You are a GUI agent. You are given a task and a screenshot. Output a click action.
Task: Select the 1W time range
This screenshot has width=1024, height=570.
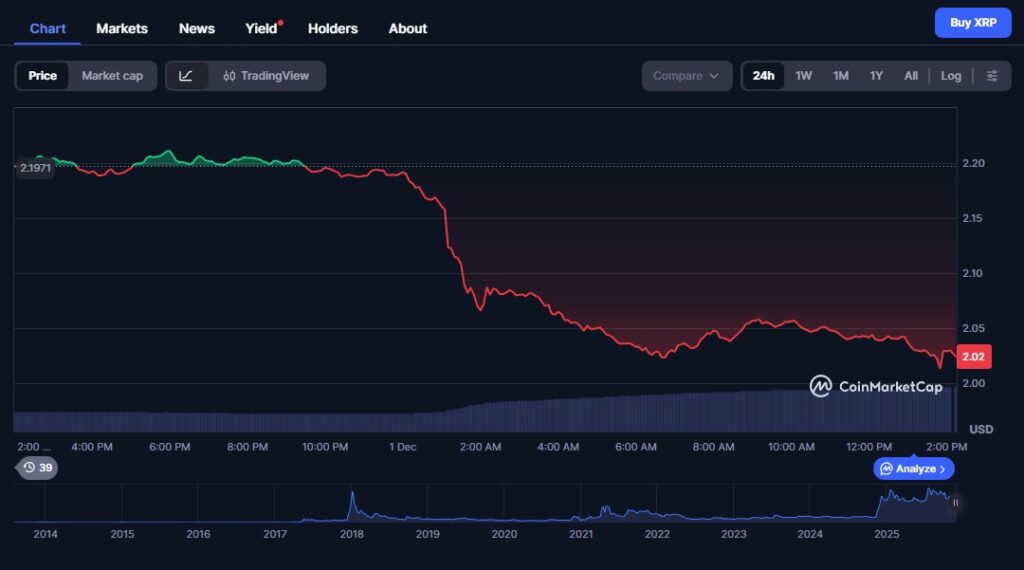(803, 76)
